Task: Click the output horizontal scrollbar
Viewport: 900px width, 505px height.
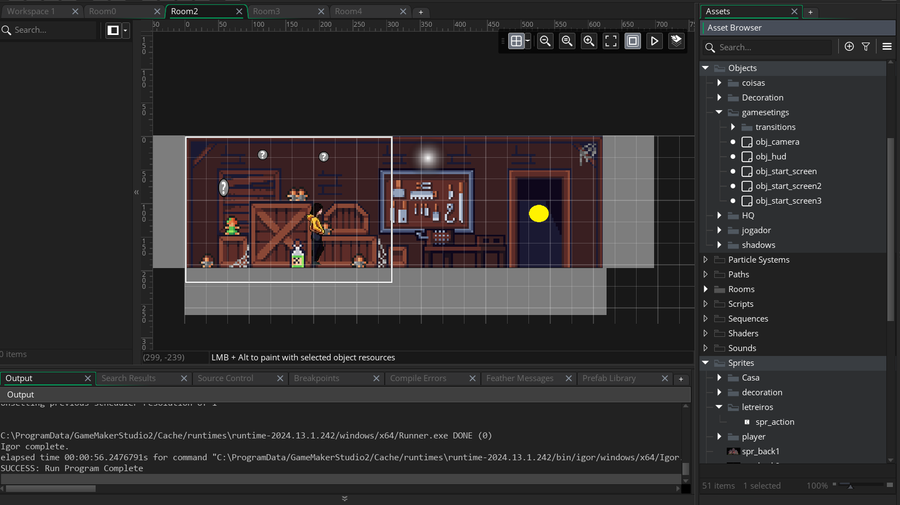Action: (51, 488)
